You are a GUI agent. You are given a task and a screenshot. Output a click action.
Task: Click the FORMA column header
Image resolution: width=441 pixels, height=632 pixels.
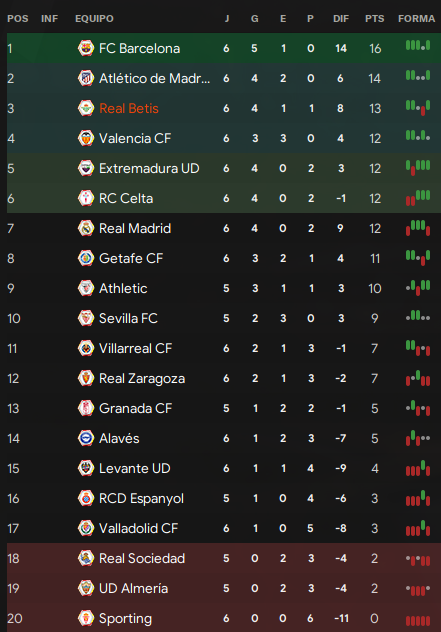click(x=416, y=19)
